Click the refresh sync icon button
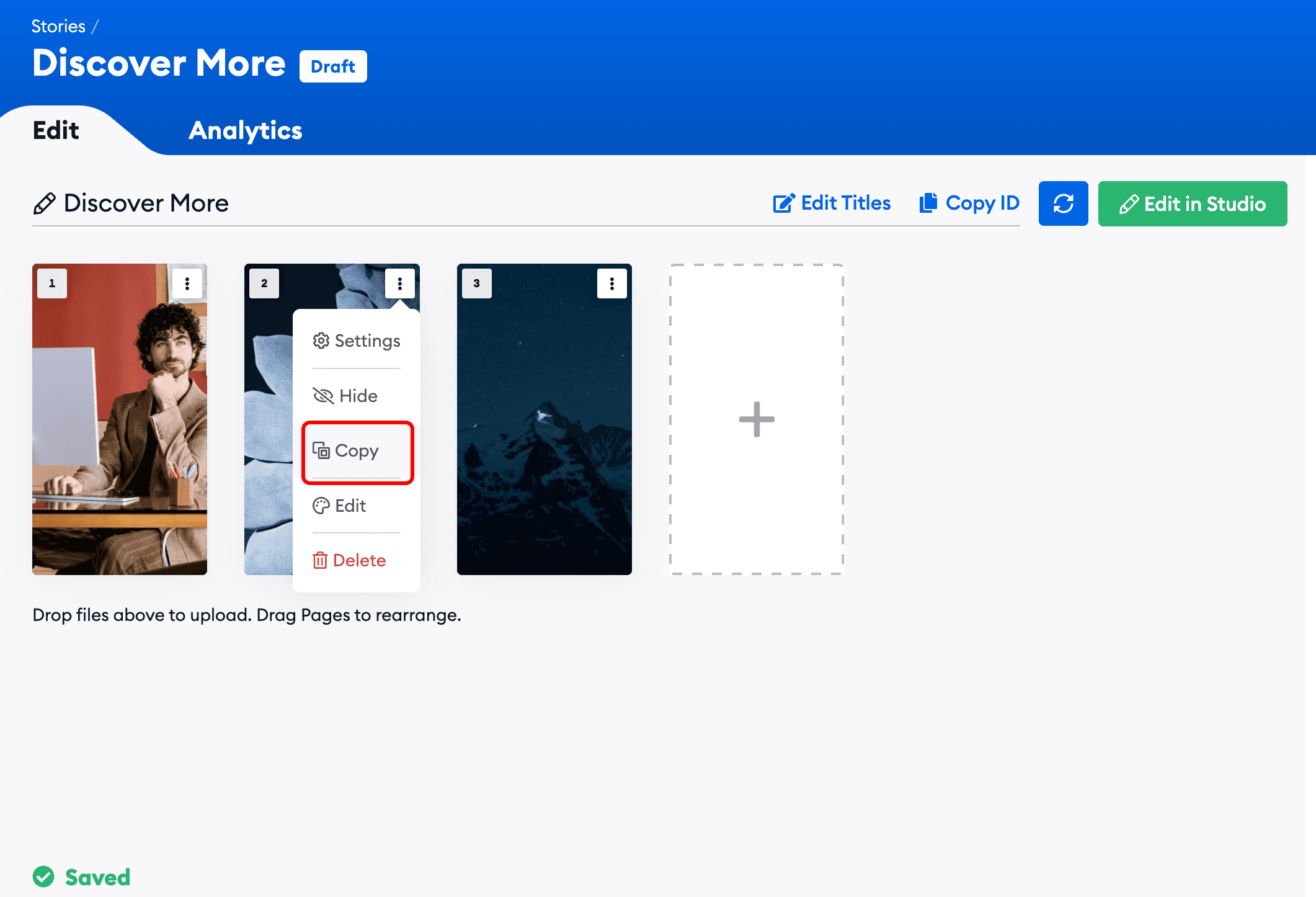1316x897 pixels. click(1063, 203)
